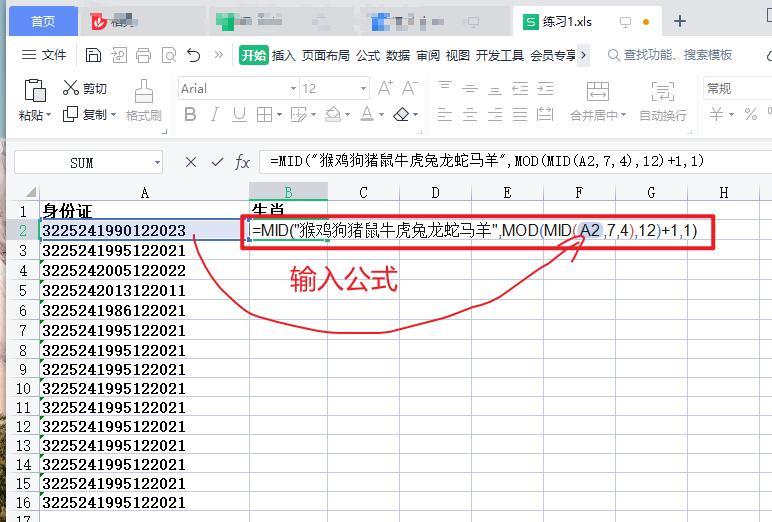Image resolution: width=772 pixels, height=522 pixels.
Task: Switch to the 页面布局 ribbon tab
Action: pyautogui.click(x=325, y=55)
